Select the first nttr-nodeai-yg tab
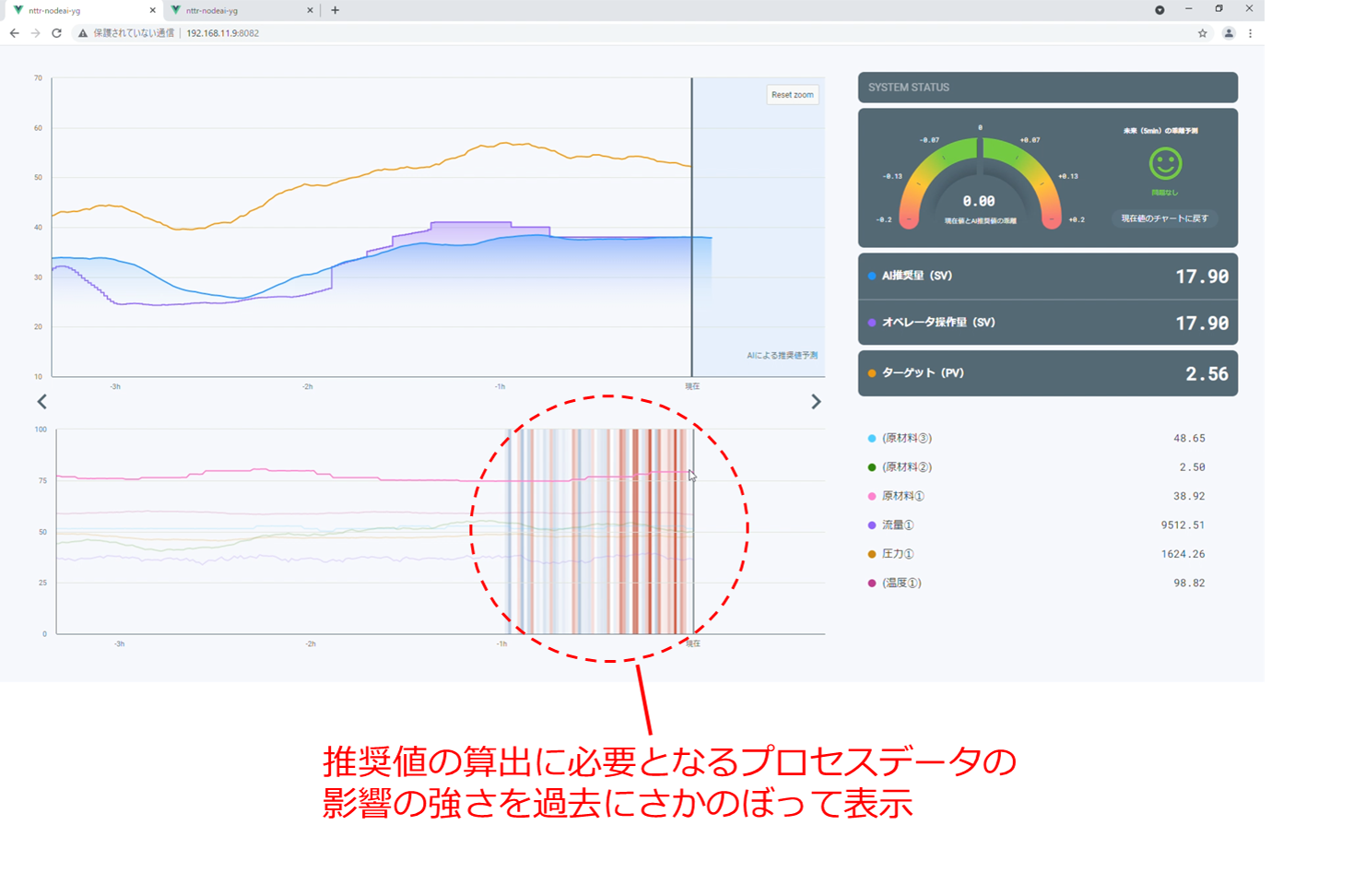 (83, 10)
